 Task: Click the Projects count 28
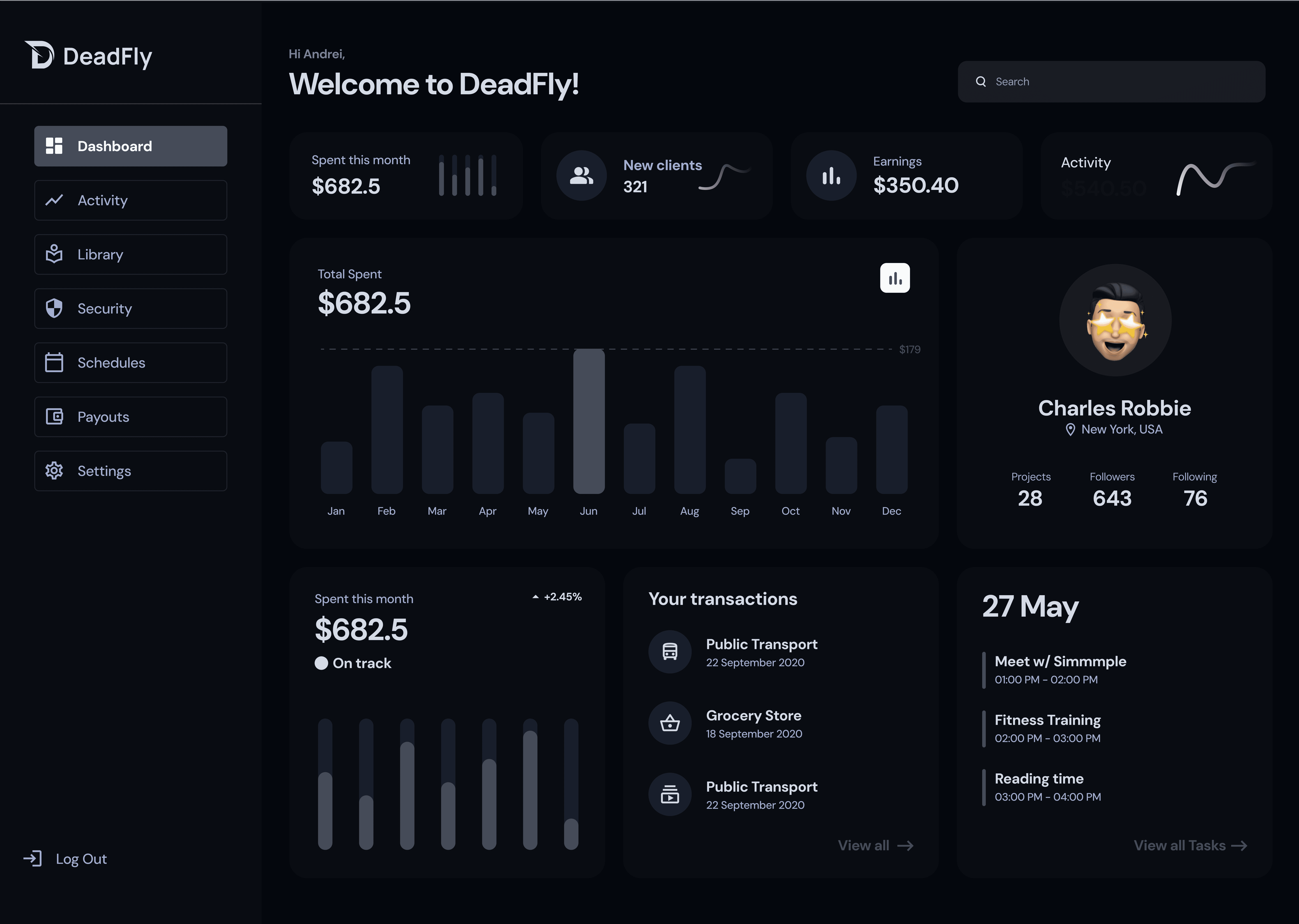click(x=1030, y=498)
